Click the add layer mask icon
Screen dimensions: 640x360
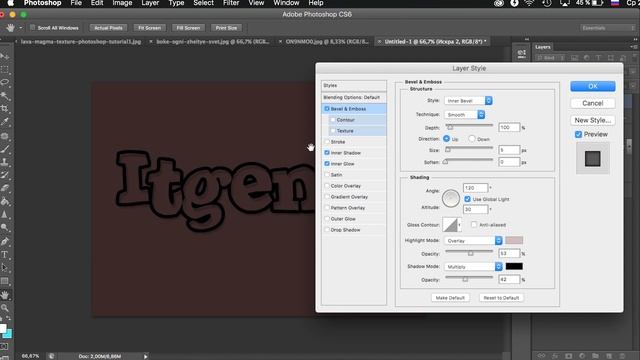point(568,356)
